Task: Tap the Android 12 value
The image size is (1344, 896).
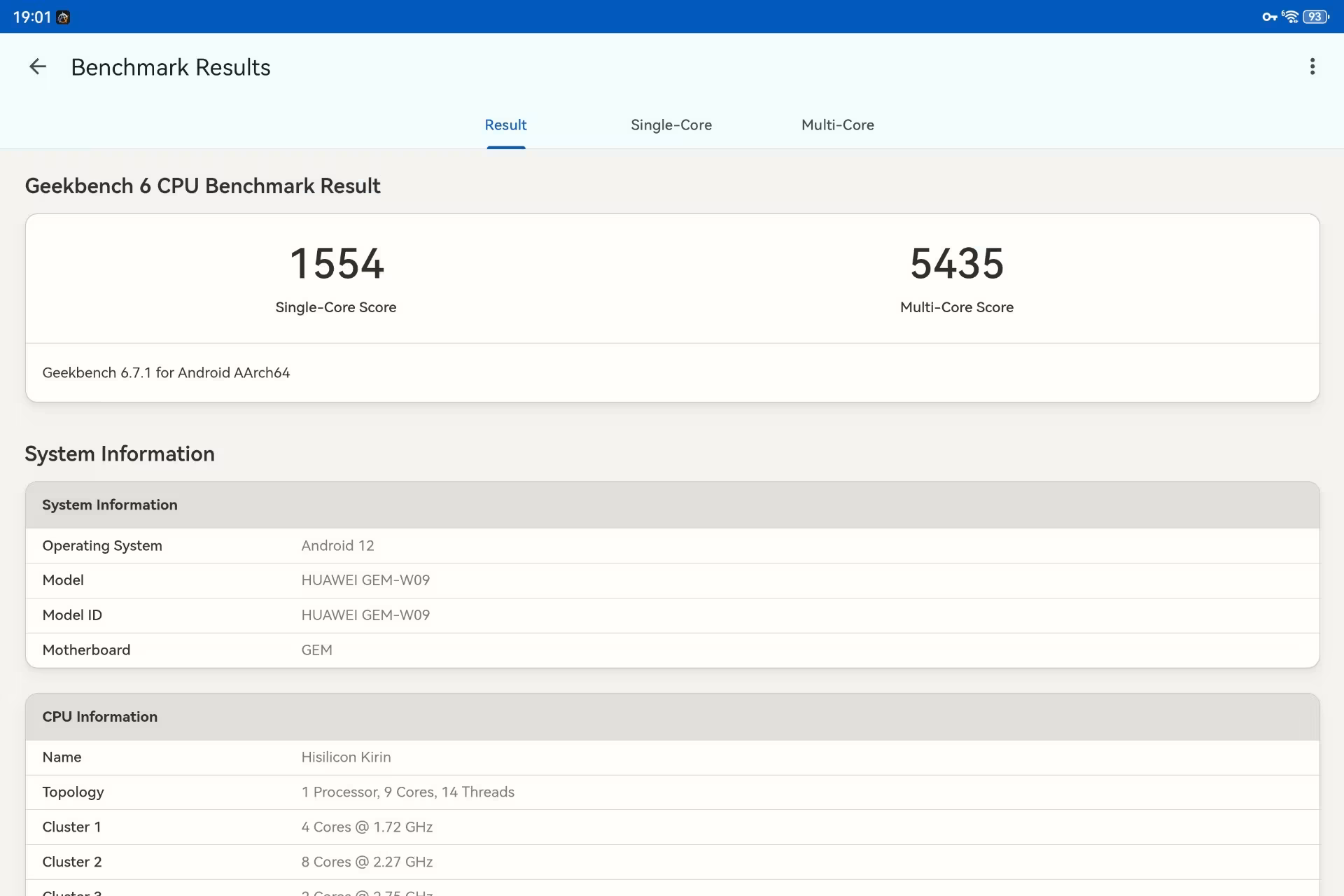Action: click(x=337, y=545)
